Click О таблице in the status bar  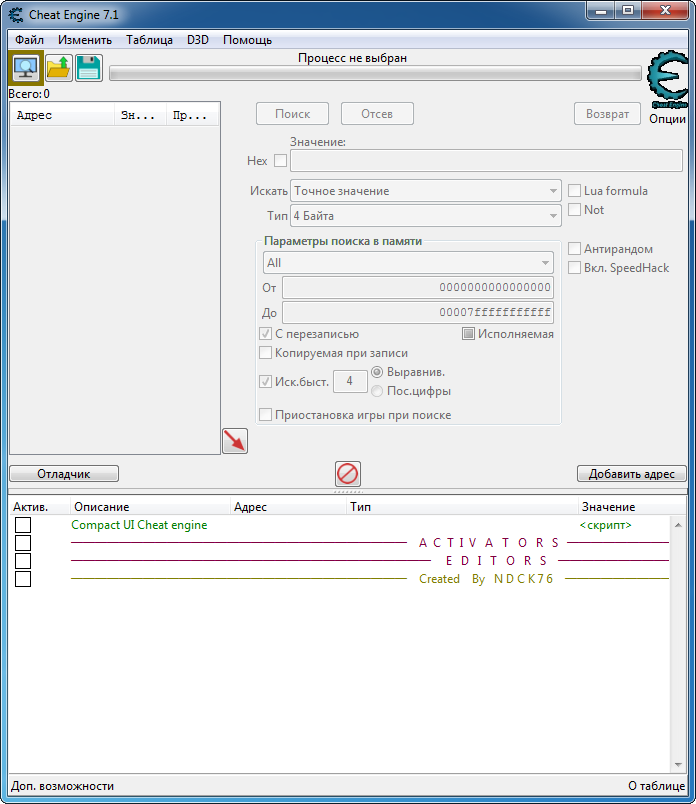click(x=657, y=786)
